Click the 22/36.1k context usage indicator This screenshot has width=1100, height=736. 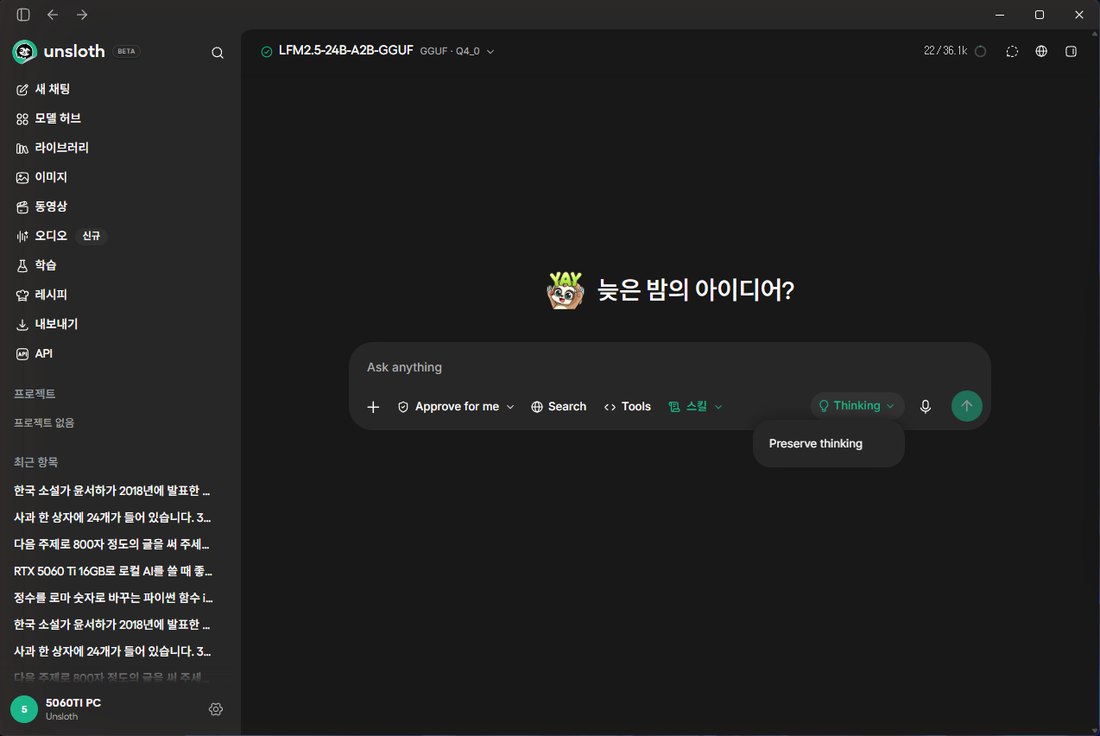pyautogui.click(x=954, y=51)
